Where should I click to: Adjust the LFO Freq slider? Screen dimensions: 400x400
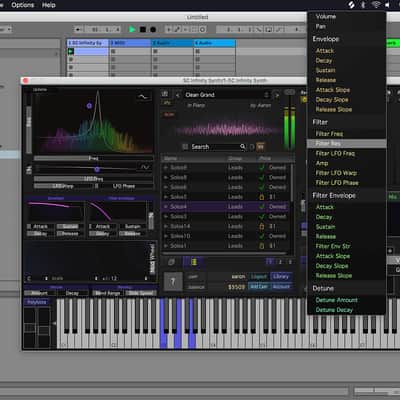(94, 179)
